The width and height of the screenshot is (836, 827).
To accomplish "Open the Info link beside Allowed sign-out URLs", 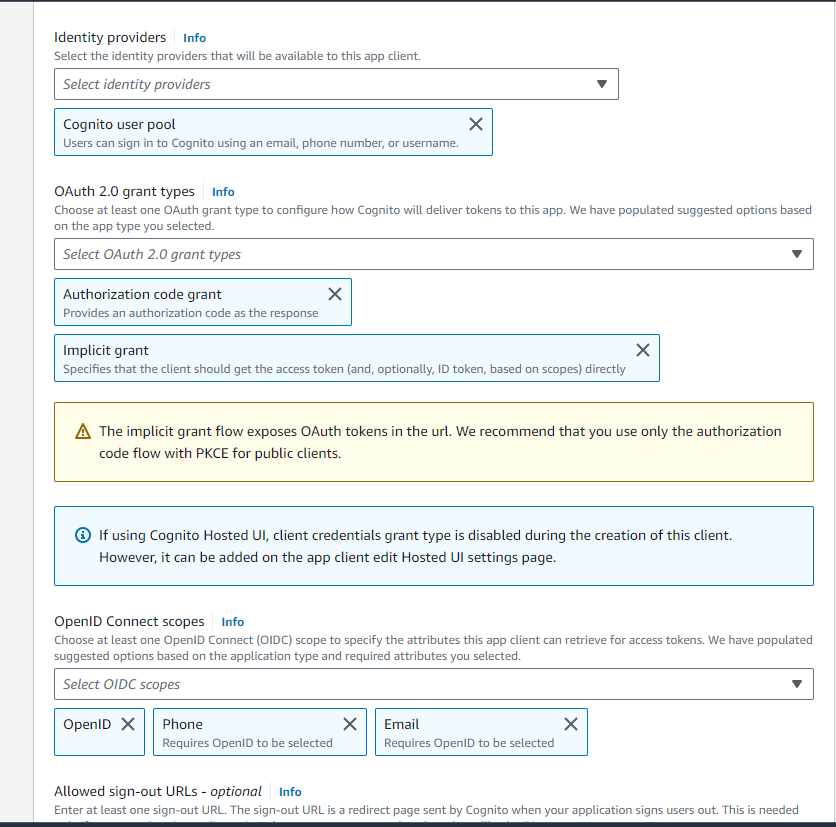I will (289, 791).
